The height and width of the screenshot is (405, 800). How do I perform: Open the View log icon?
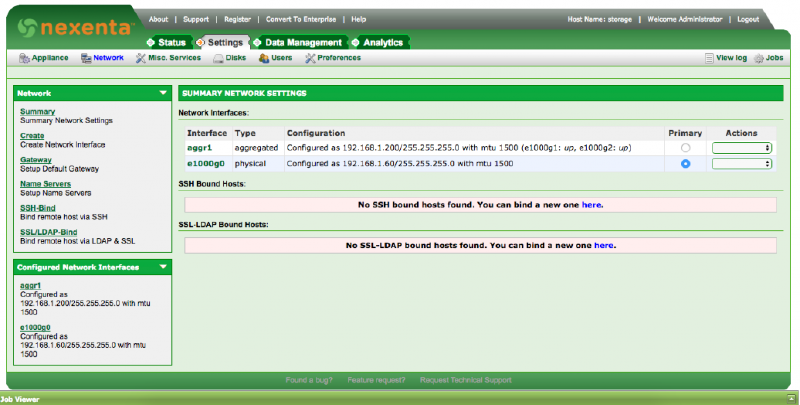click(x=709, y=59)
